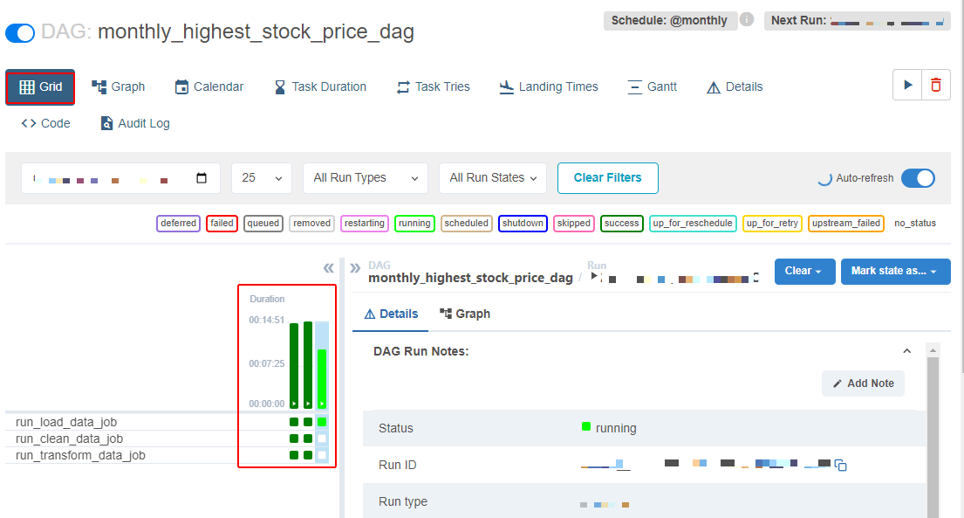Click the Clear Filters button
Viewport: 964px width, 518px height.
[x=607, y=178]
